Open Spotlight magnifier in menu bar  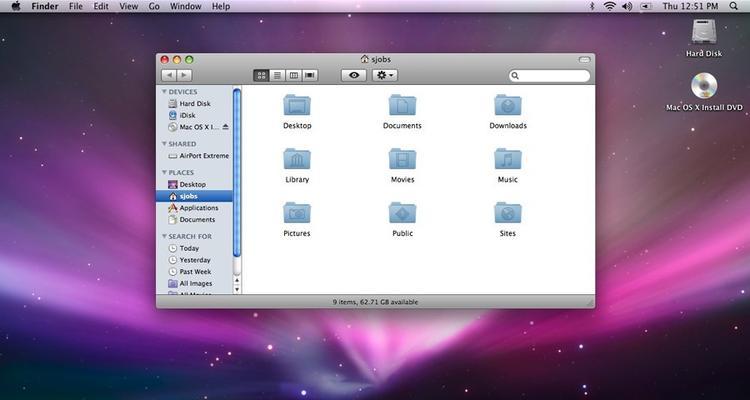[x=734, y=6]
